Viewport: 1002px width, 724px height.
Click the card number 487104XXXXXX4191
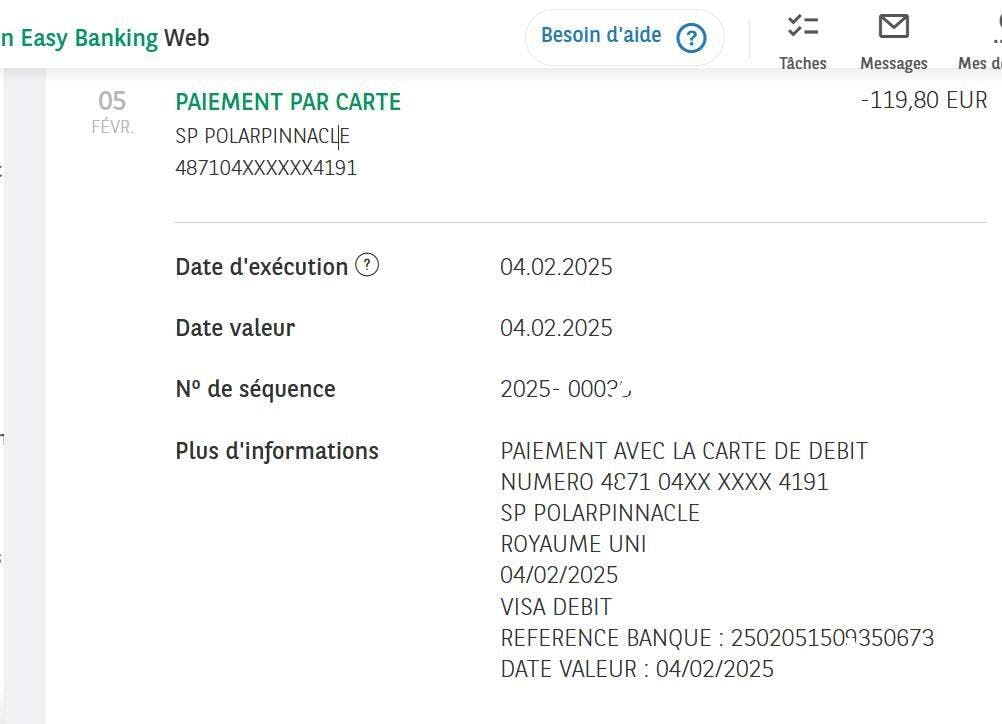point(266,168)
